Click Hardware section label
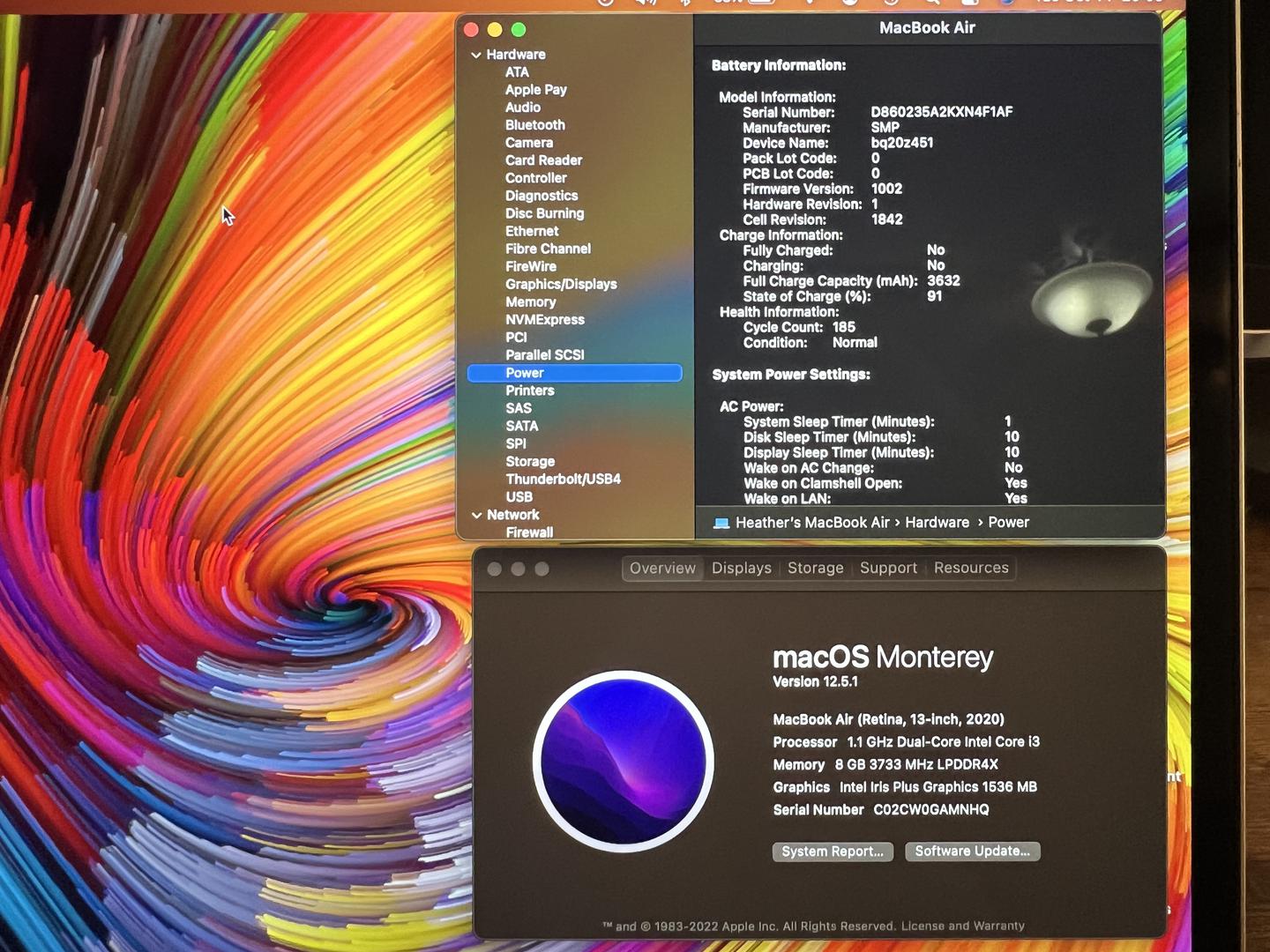 pyautogui.click(x=515, y=55)
